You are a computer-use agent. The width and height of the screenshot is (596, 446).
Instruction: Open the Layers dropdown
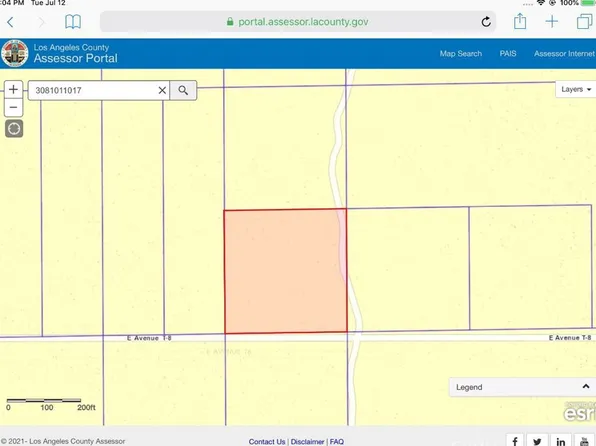pos(576,89)
